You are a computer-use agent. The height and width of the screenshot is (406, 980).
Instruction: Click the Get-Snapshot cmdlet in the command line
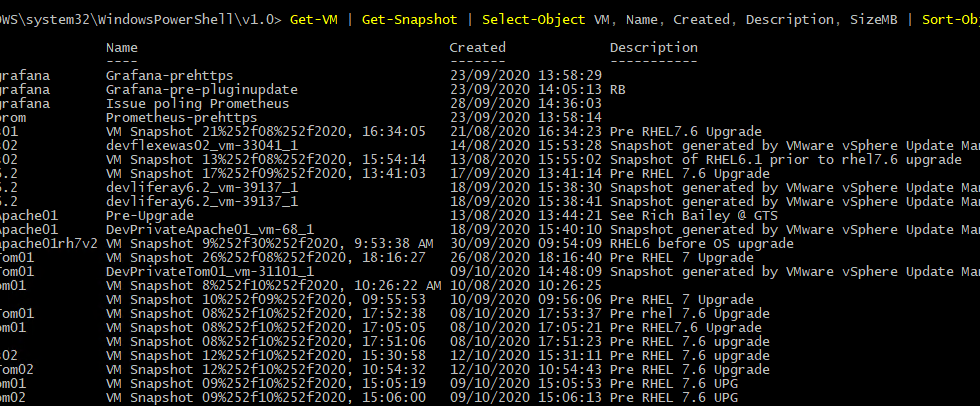pyautogui.click(x=409, y=20)
